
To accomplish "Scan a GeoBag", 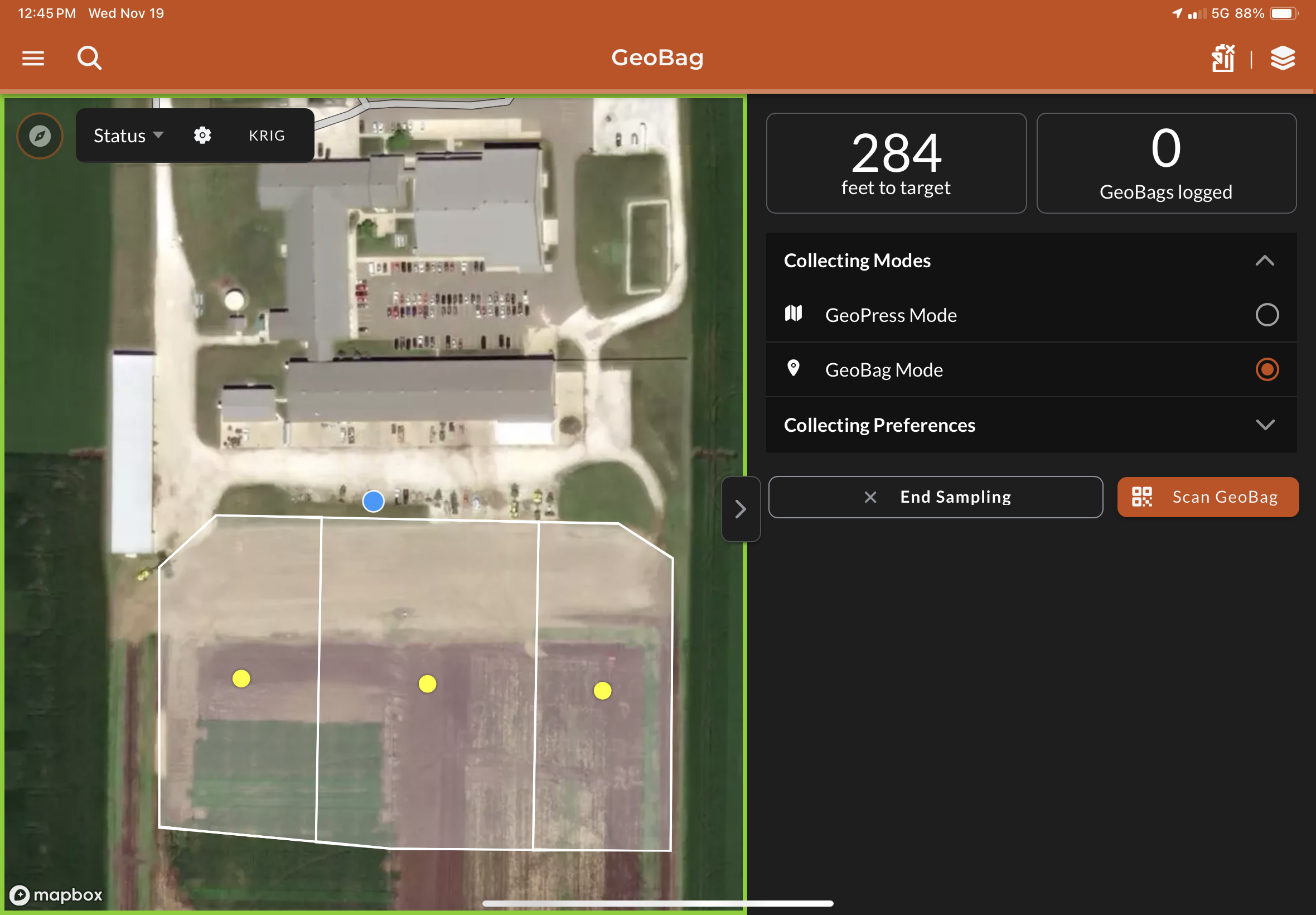I will pos(1207,497).
